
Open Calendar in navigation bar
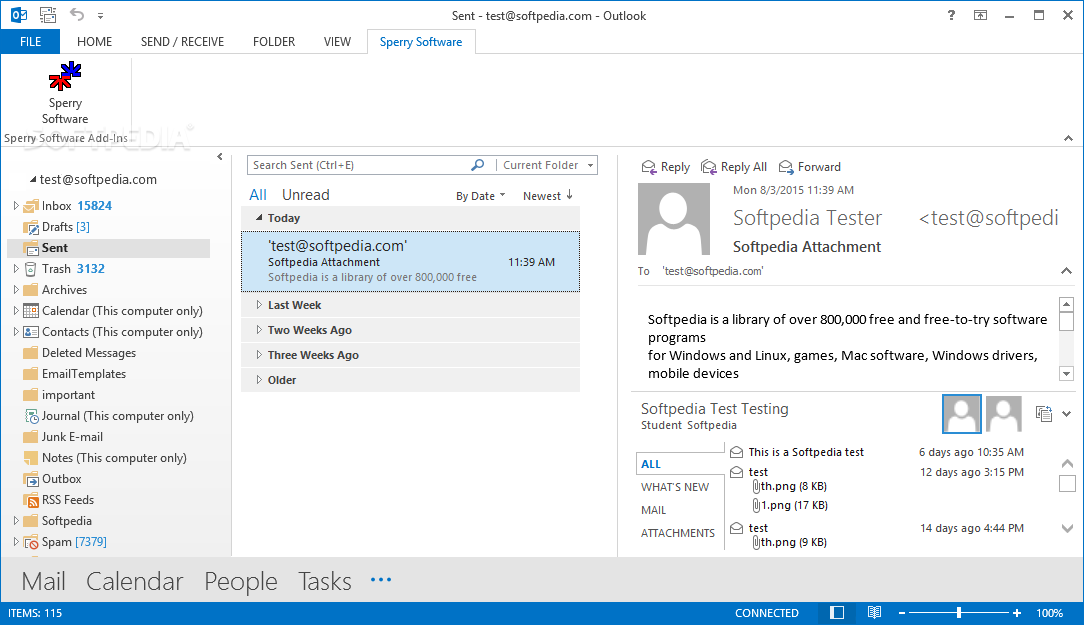[x=134, y=581]
